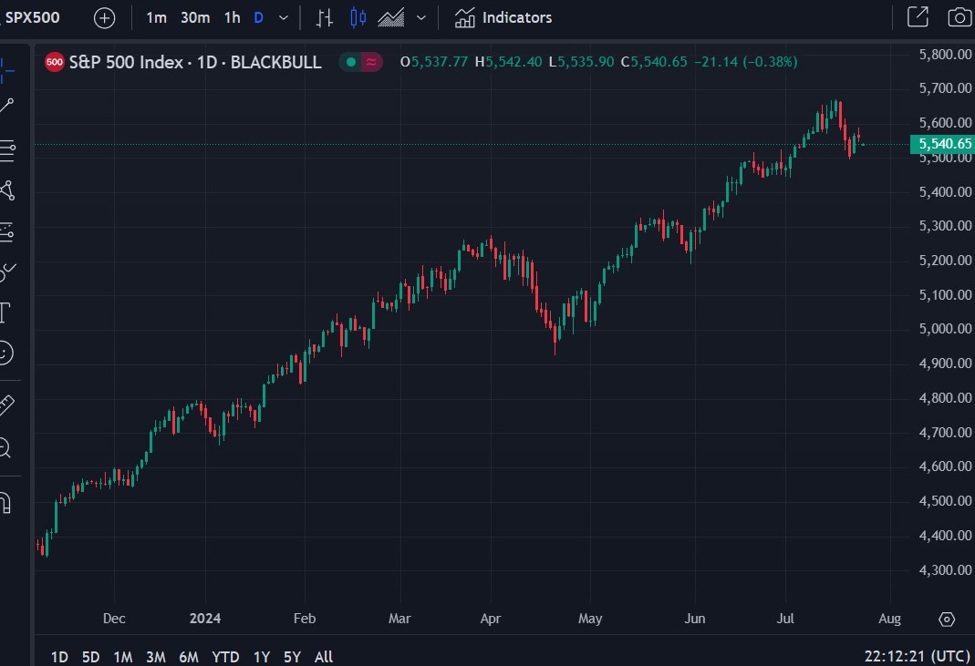Click the 5,540.65 current price label

[941, 144]
